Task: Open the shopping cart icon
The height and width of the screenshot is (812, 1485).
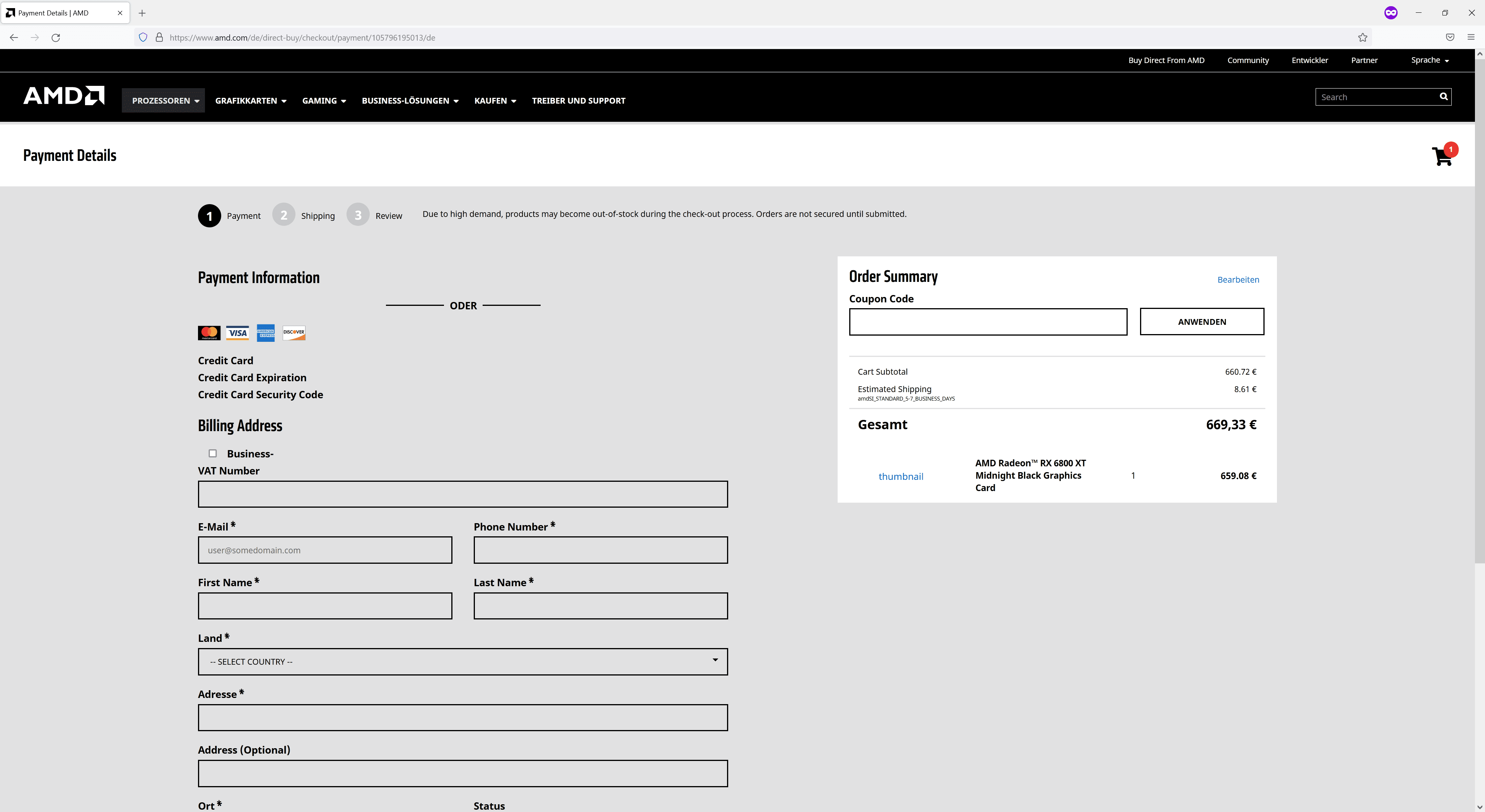Action: [x=1442, y=155]
